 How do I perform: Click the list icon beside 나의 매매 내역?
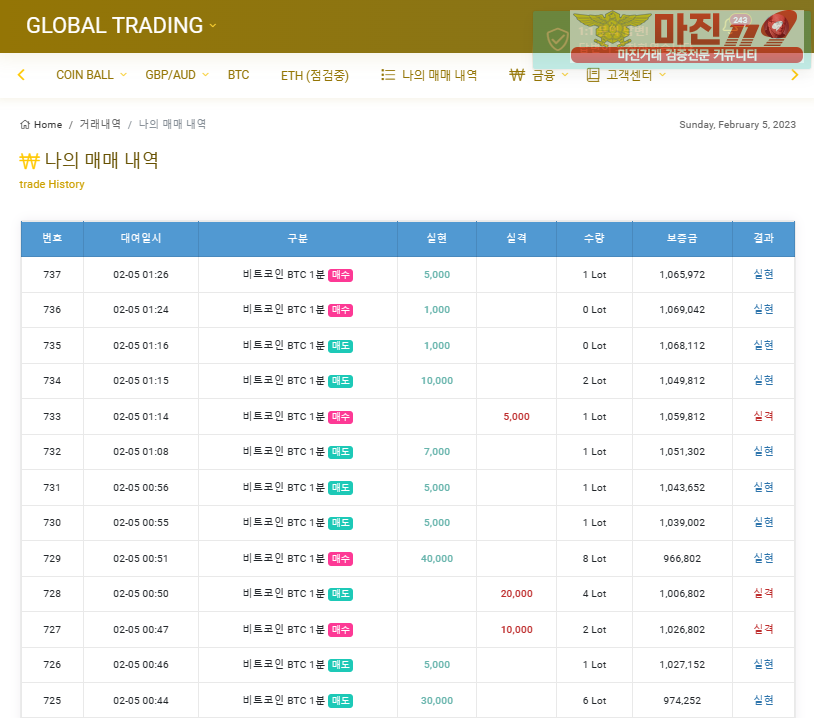point(388,75)
